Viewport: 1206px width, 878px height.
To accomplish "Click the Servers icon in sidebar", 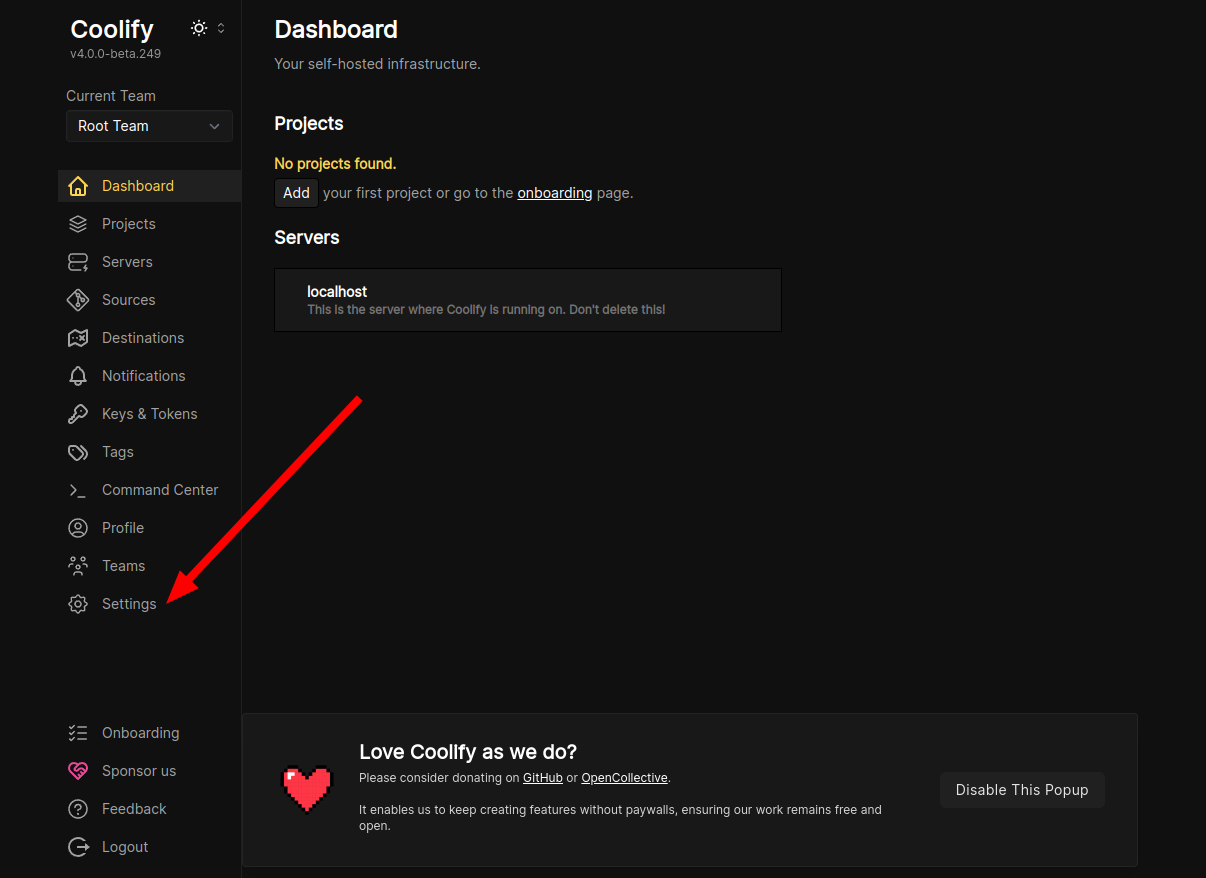I will point(78,262).
